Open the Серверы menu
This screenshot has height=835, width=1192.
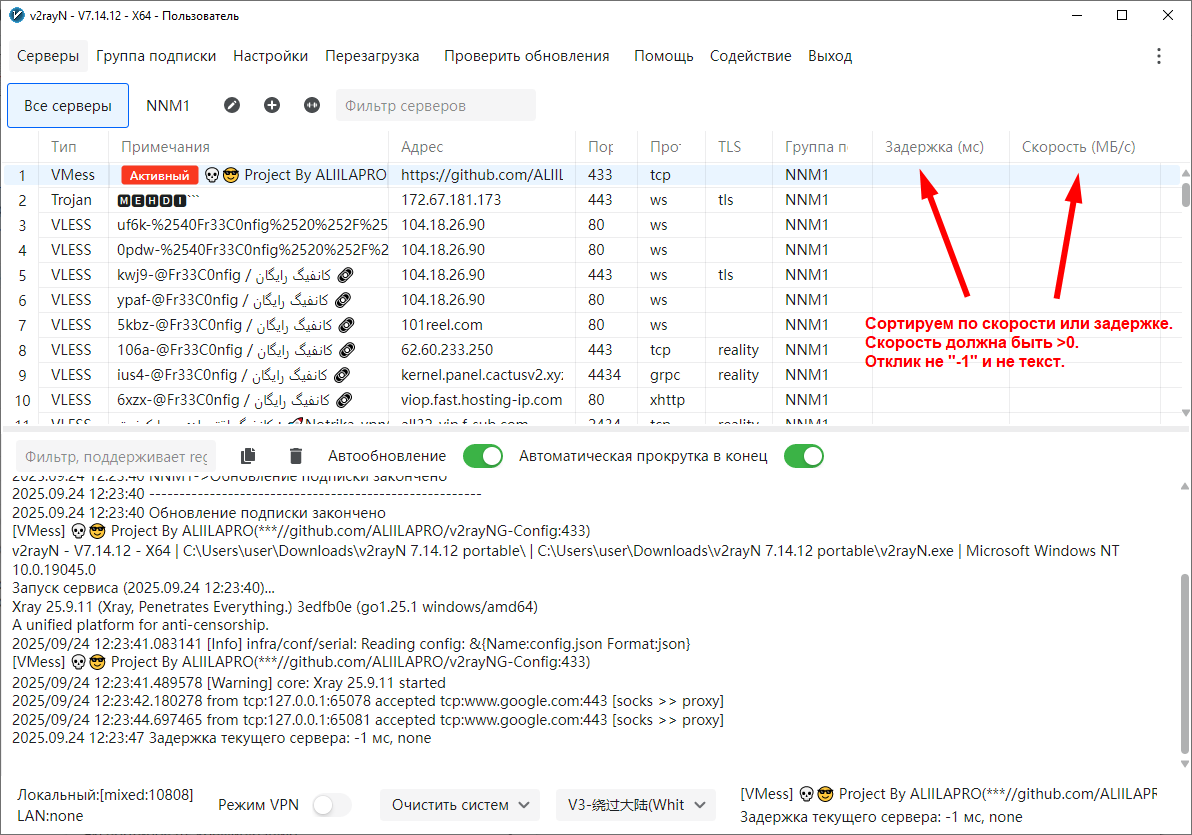coord(48,56)
